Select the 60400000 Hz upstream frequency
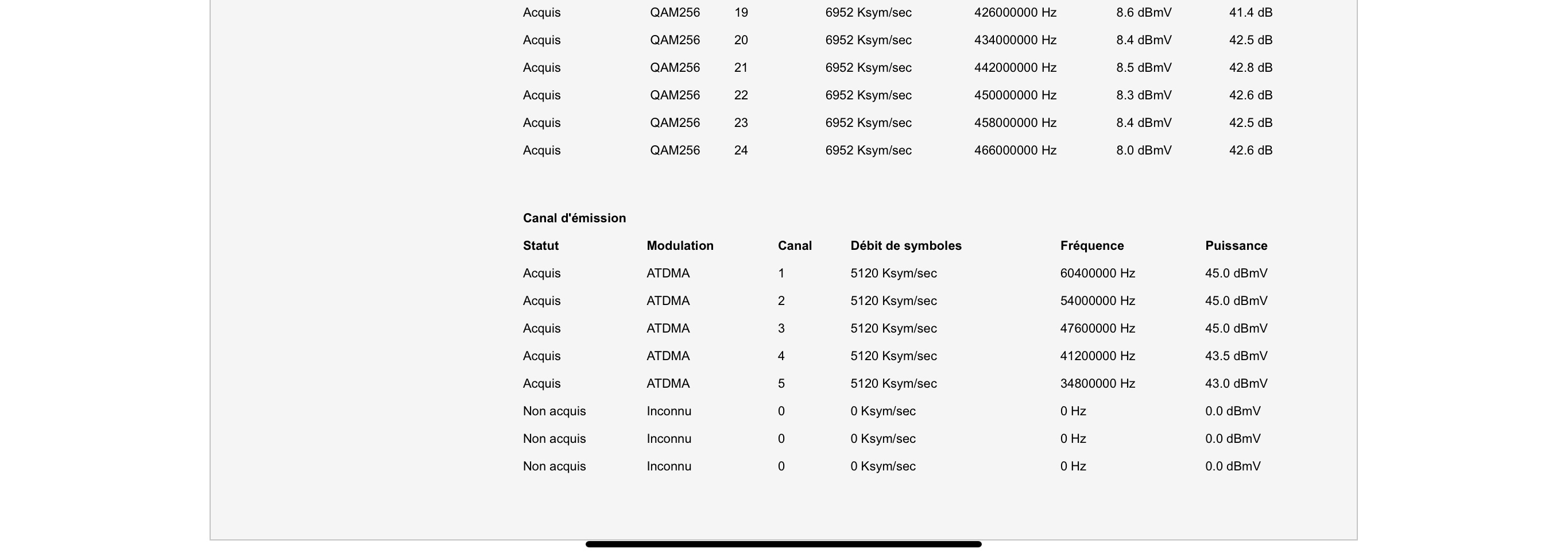 pos(1097,273)
